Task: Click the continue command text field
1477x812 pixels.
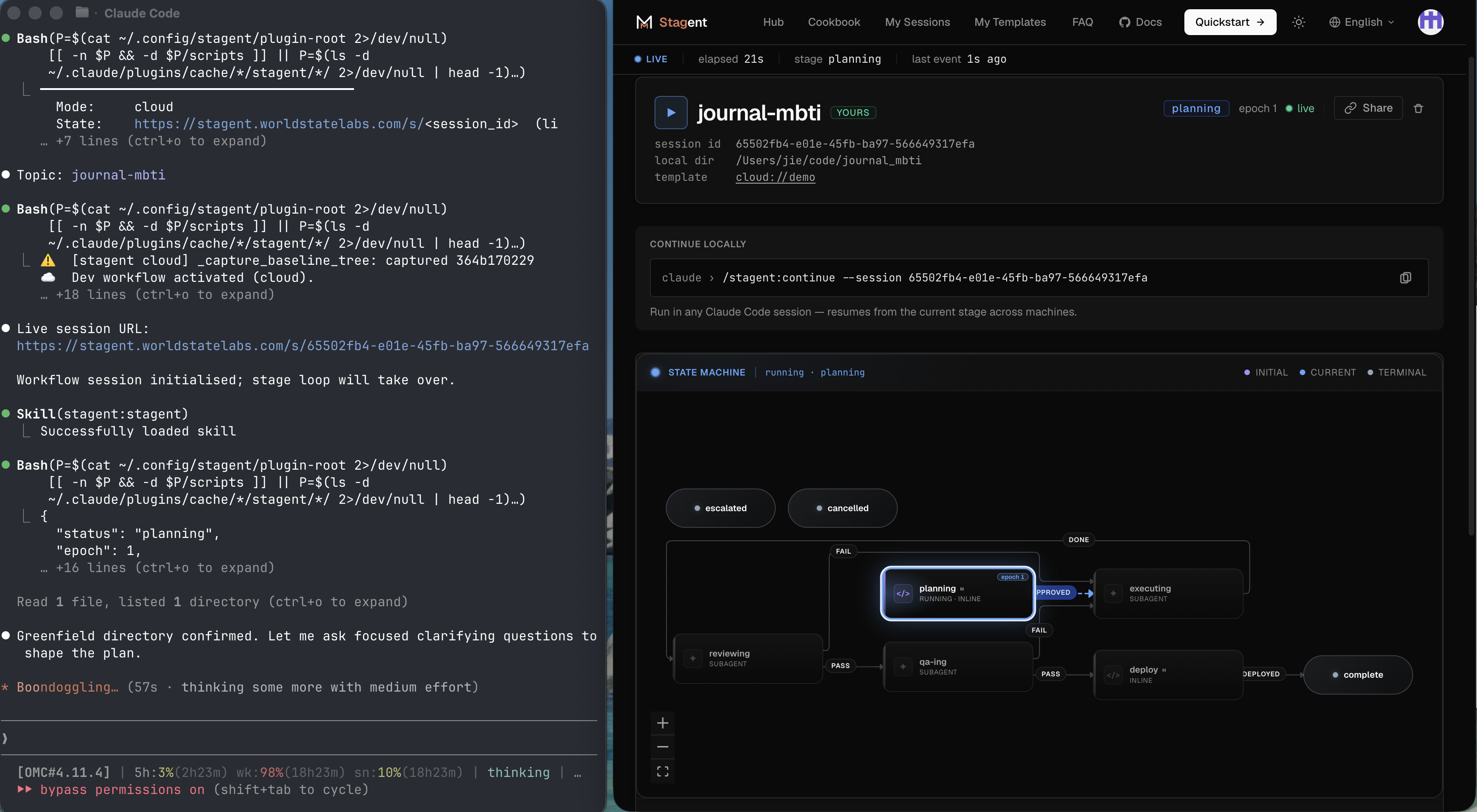Action: [1039, 278]
